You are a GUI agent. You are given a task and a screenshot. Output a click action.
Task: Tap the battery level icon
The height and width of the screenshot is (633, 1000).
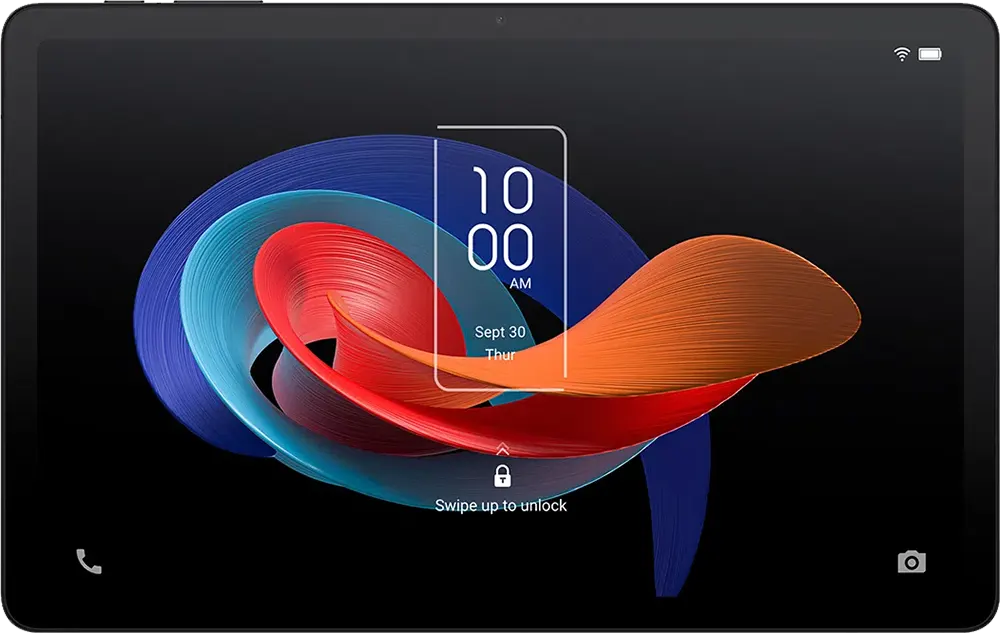point(930,54)
